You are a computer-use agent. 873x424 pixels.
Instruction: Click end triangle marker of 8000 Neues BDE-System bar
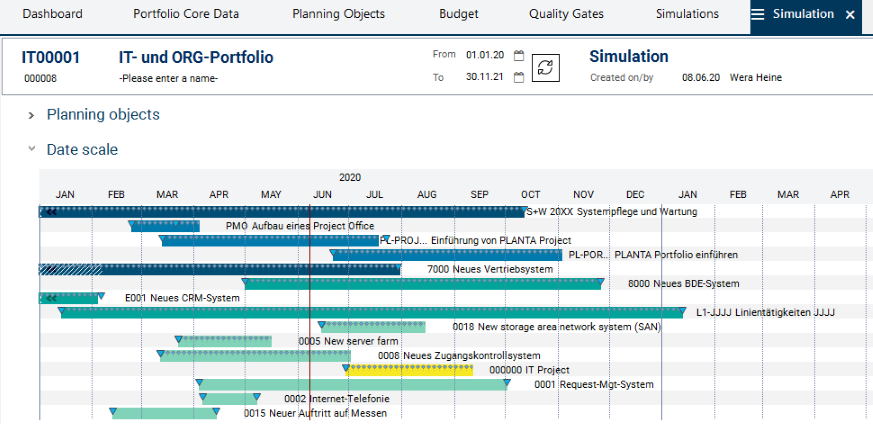click(x=598, y=284)
